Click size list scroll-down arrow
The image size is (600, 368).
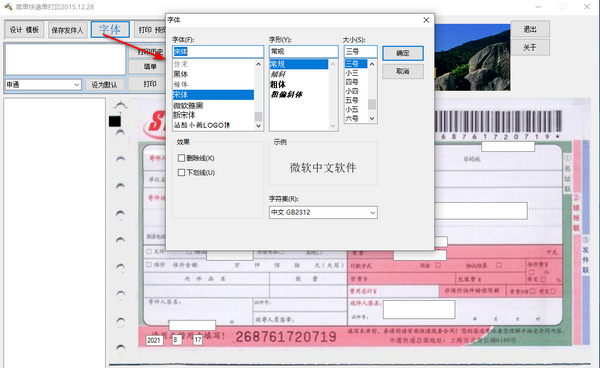[x=372, y=119]
